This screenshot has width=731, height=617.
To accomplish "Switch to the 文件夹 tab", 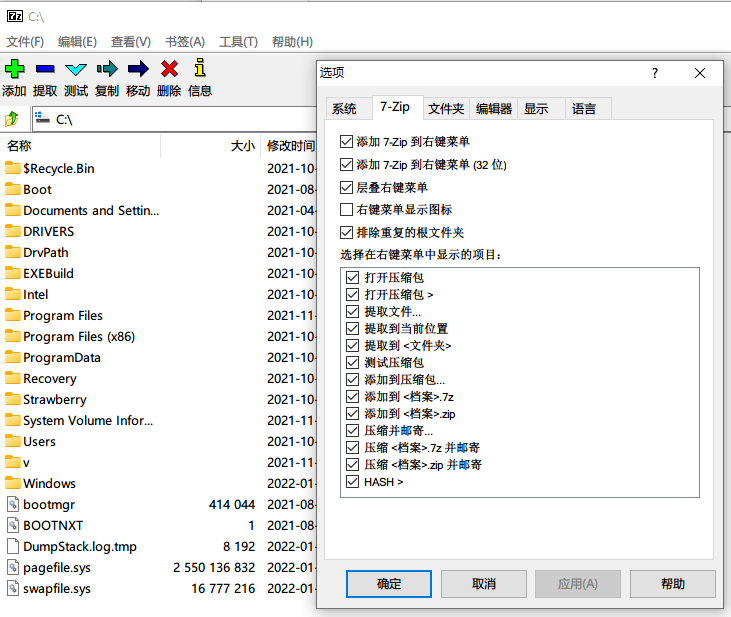I will 446,109.
